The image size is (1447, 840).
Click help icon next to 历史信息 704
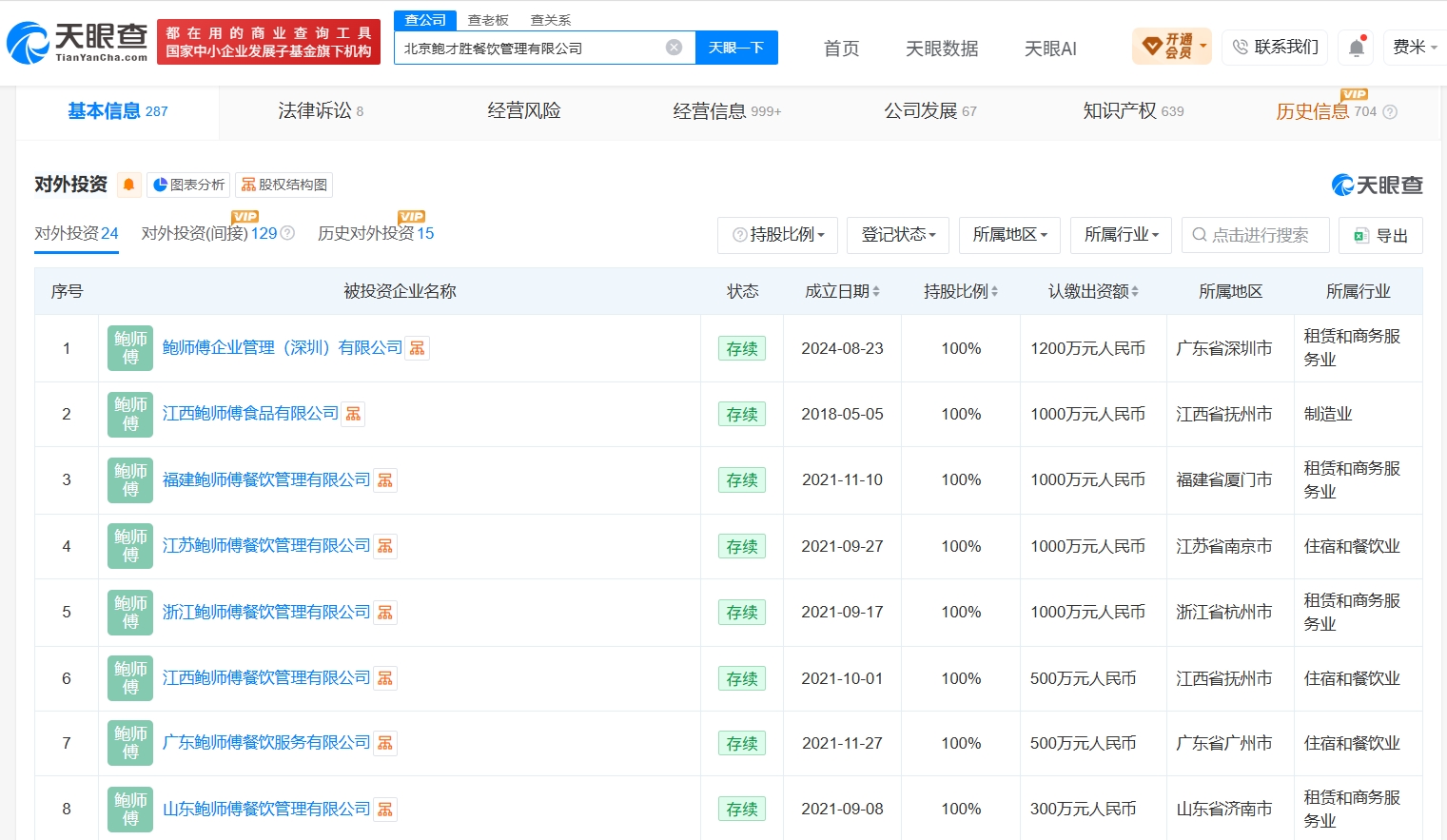(1390, 111)
